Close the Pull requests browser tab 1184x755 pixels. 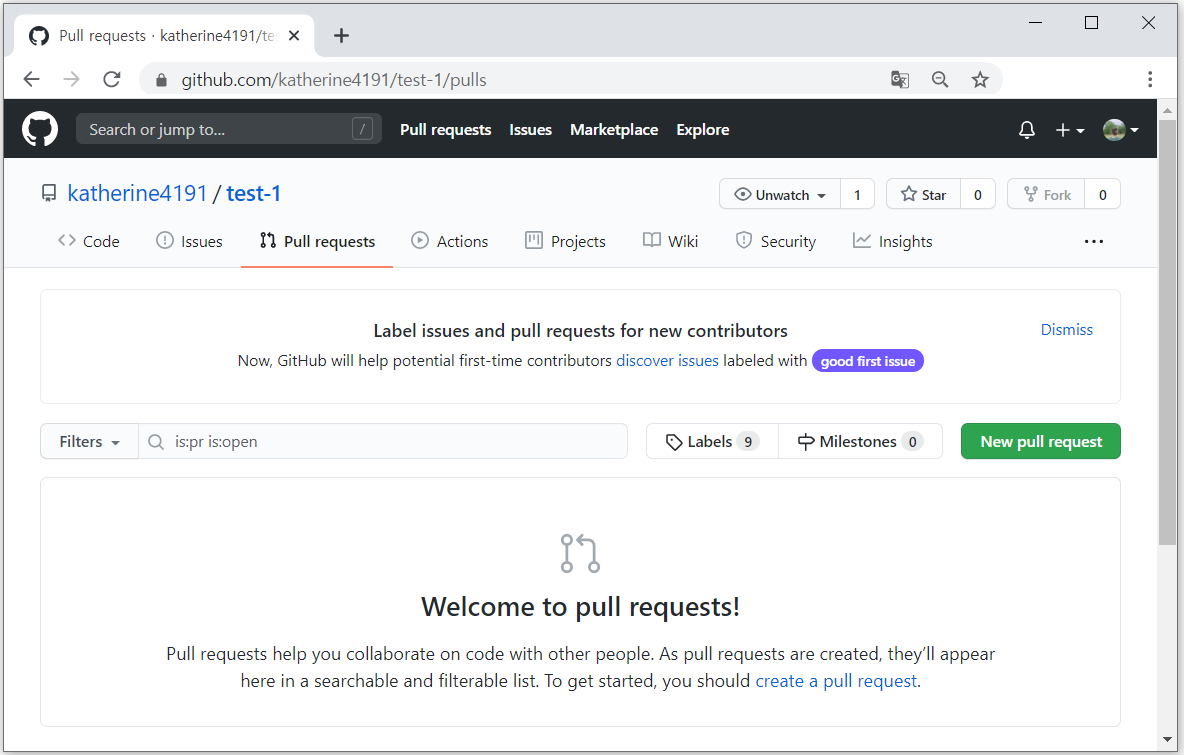[294, 35]
